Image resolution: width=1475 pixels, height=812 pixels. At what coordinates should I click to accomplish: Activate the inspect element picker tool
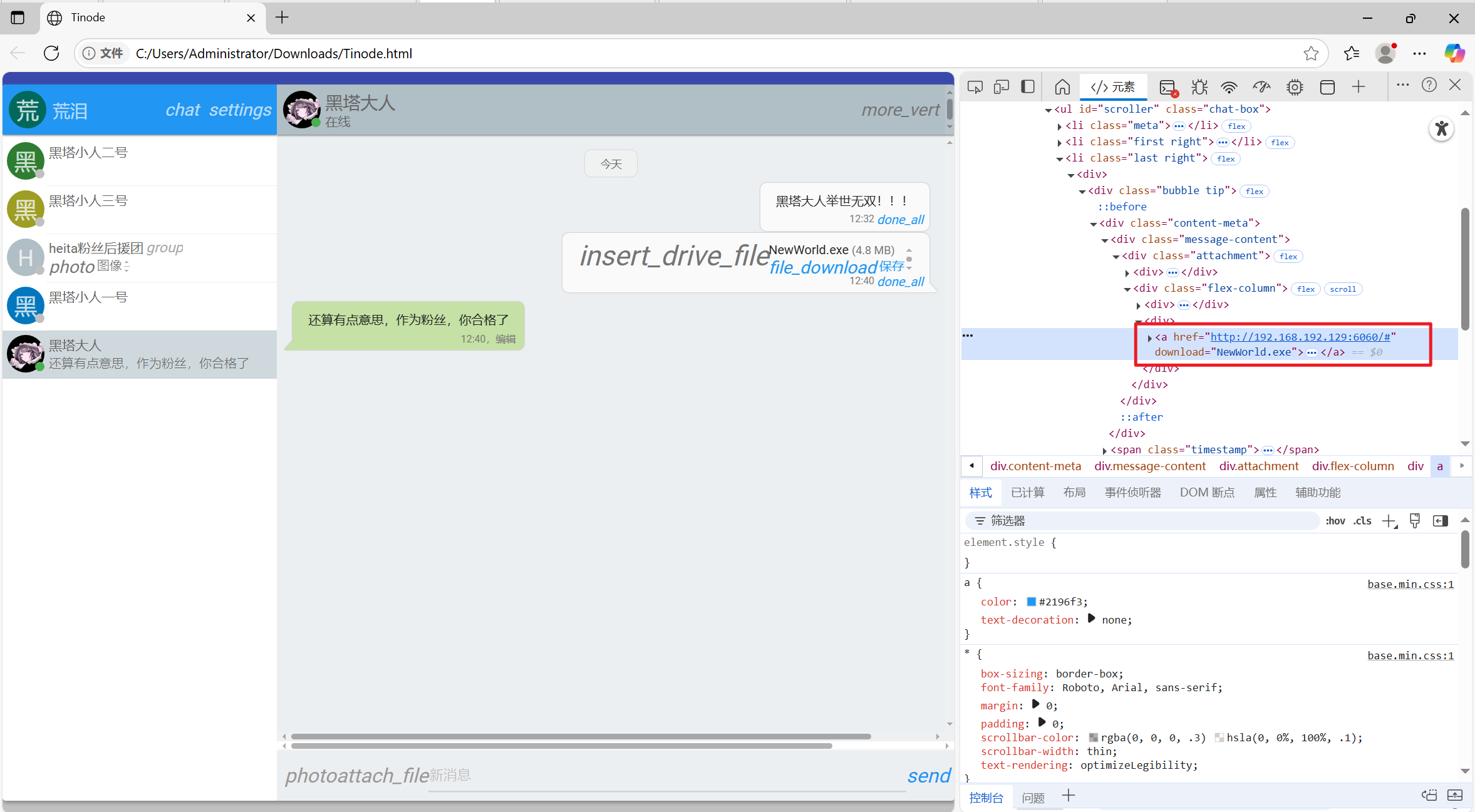[975, 87]
